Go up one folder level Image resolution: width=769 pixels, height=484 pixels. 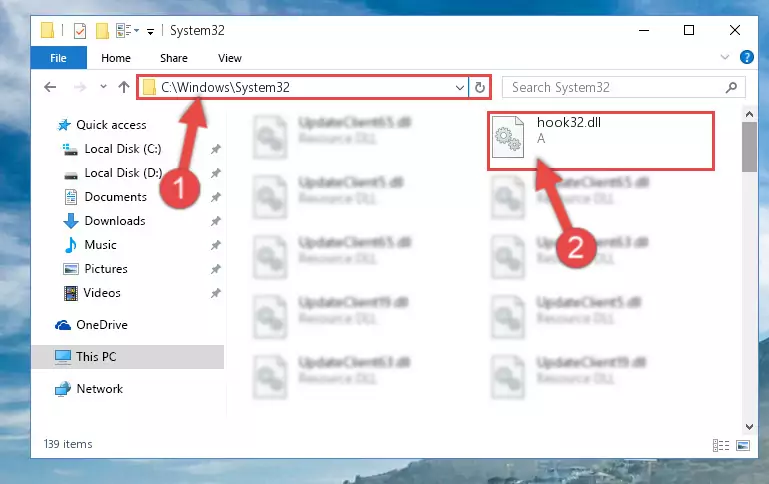click(124, 87)
